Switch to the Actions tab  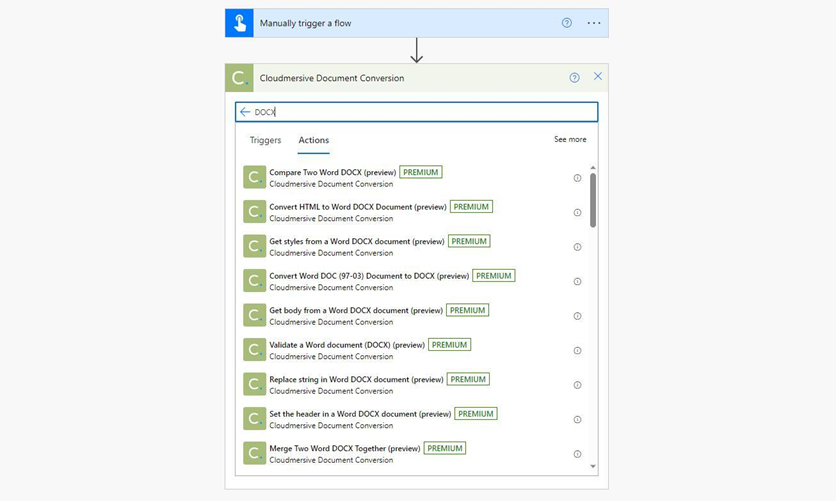(x=313, y=140)
